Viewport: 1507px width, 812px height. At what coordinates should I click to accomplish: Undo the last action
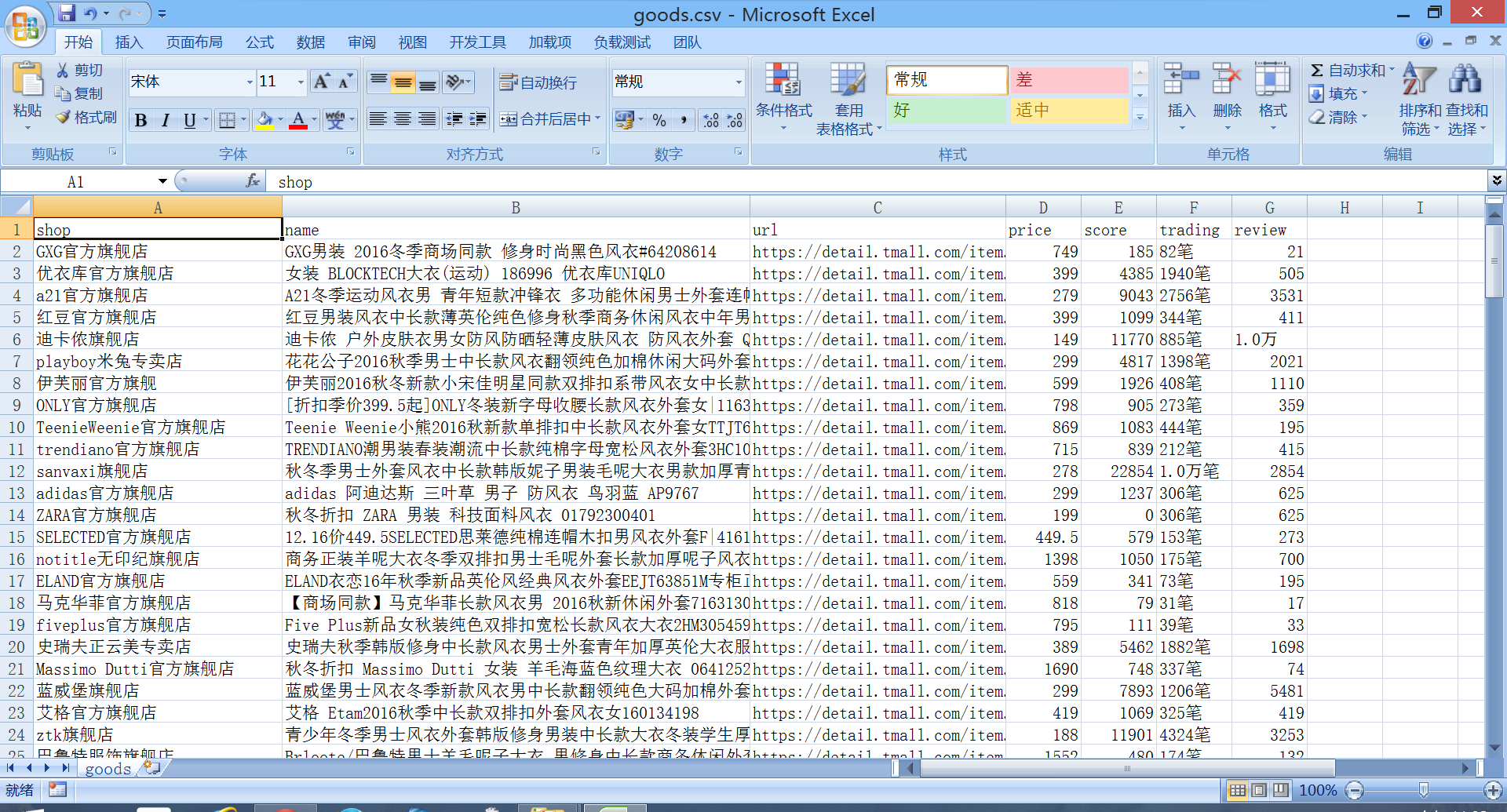coord(90,13)
